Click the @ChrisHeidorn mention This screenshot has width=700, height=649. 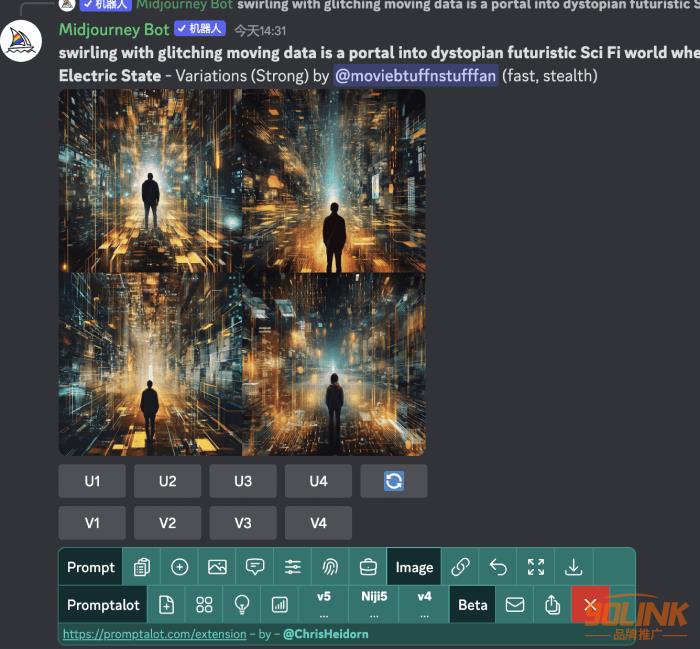coord(325,634)
